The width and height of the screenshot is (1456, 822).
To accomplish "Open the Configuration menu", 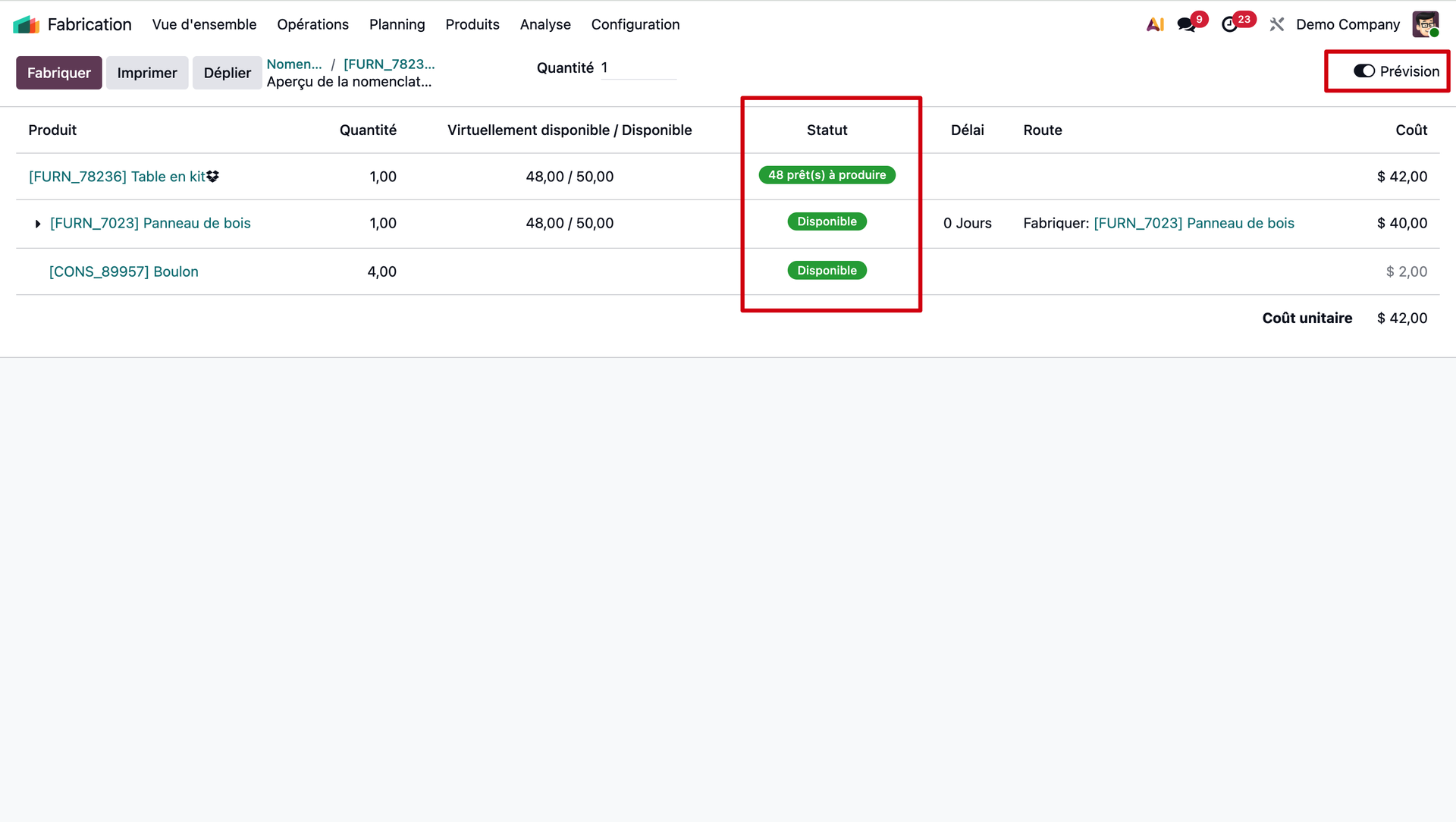I will (635, 24).
